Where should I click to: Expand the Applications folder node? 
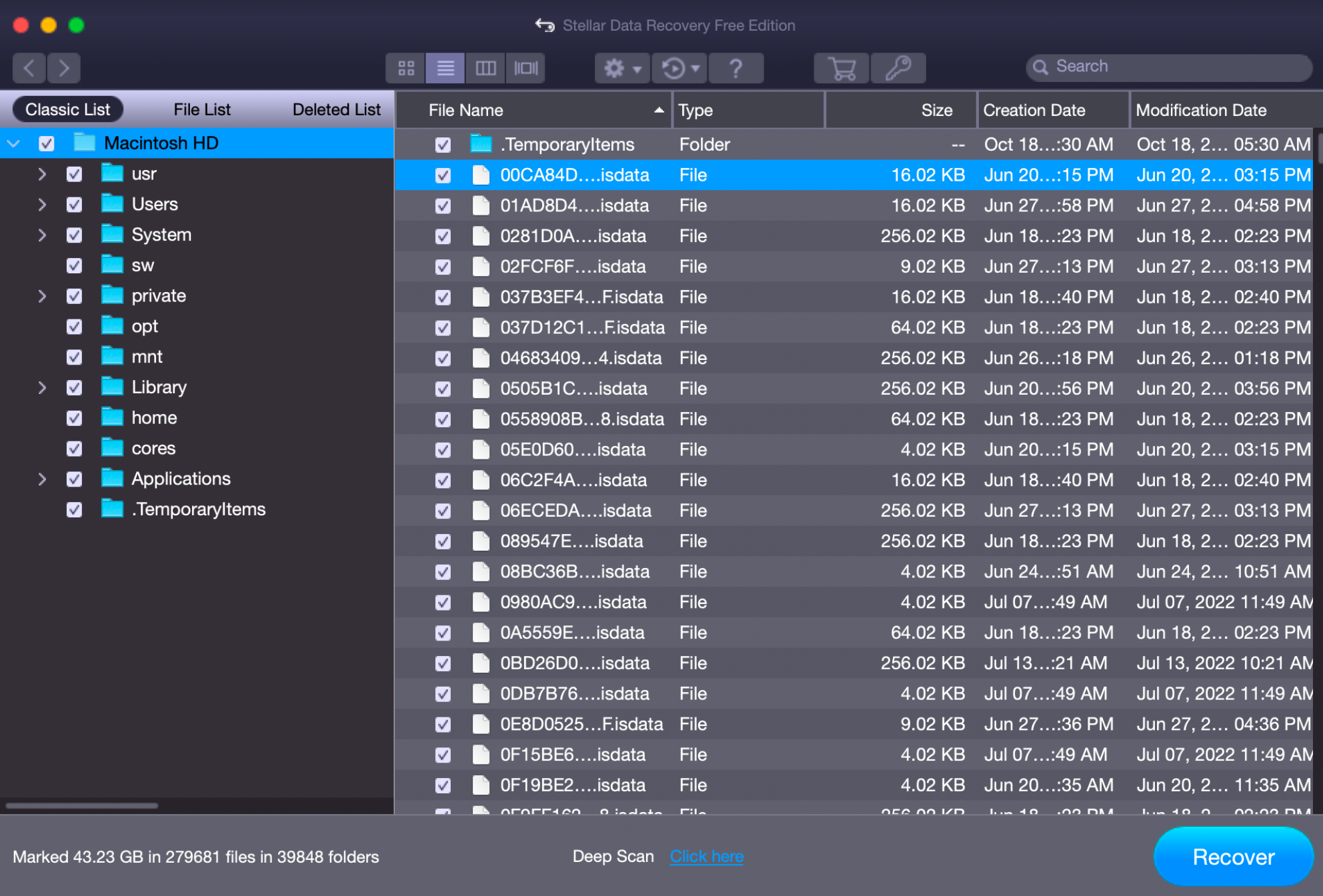pos(42,479)
